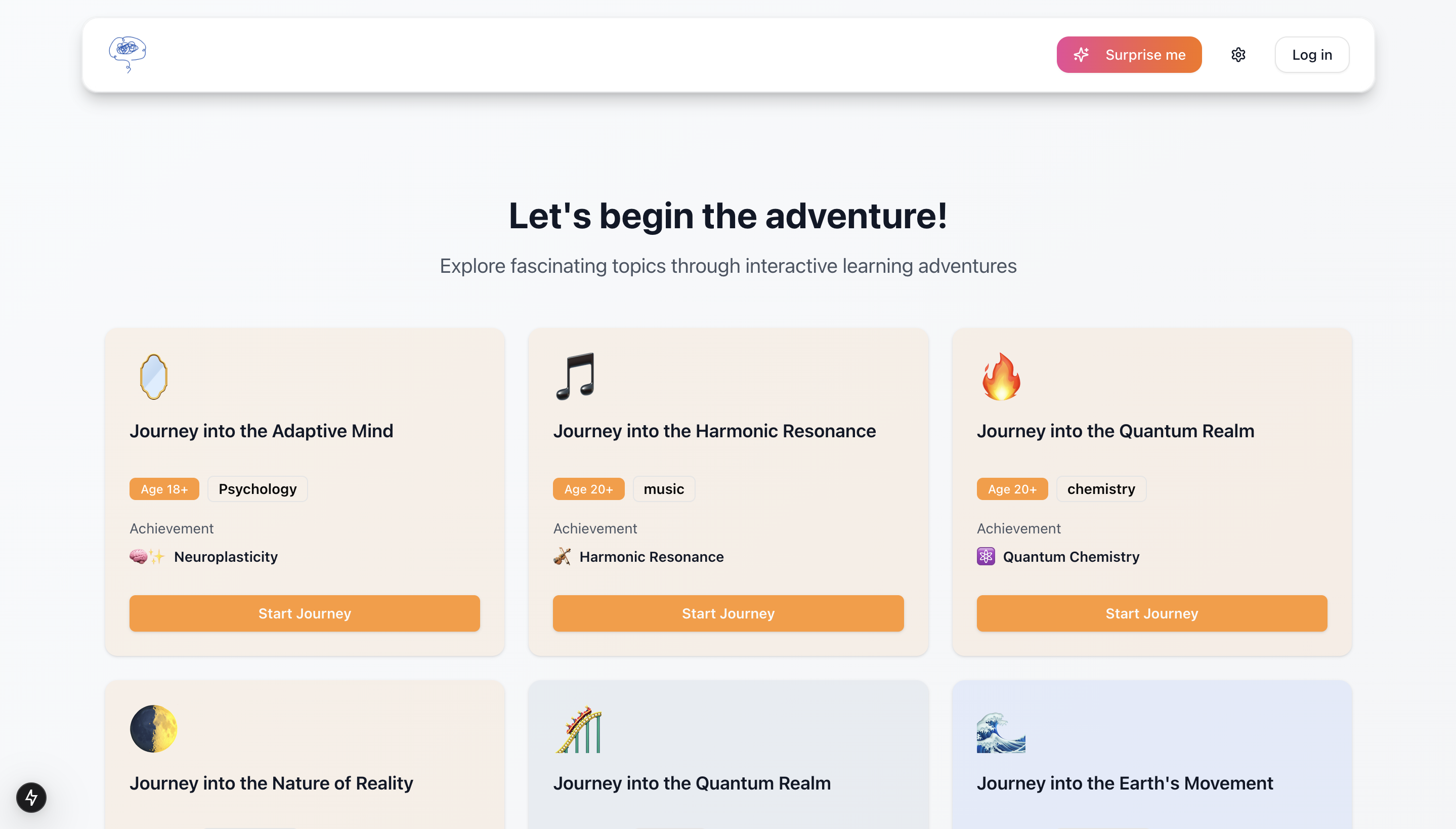The height and width of the screenshot is (829, 1456).
Task: Click the atom icon beside Quantum Chemistry
Action: [x=986, y=556]
